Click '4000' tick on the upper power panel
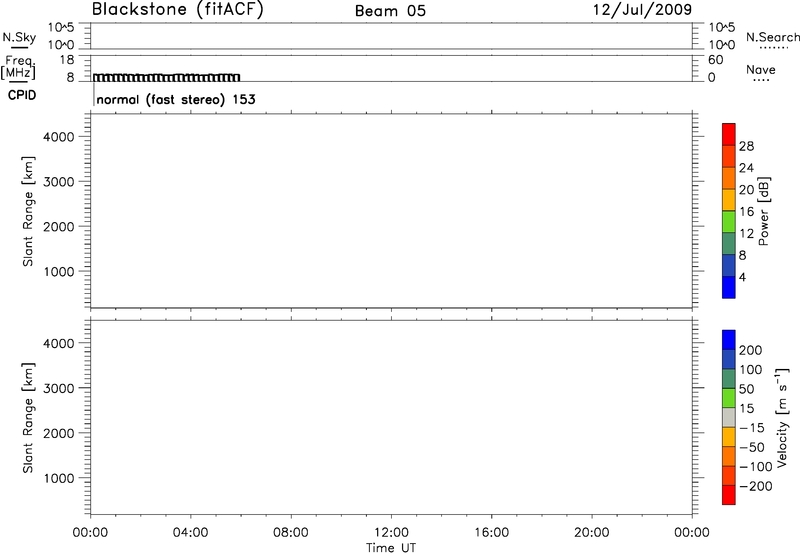 click(x=59, y=137)
